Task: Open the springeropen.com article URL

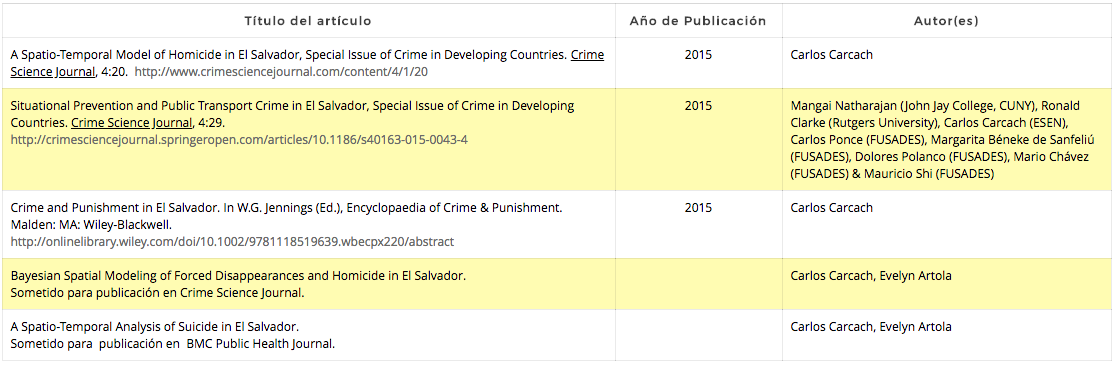Action: (x=239, y=140)
